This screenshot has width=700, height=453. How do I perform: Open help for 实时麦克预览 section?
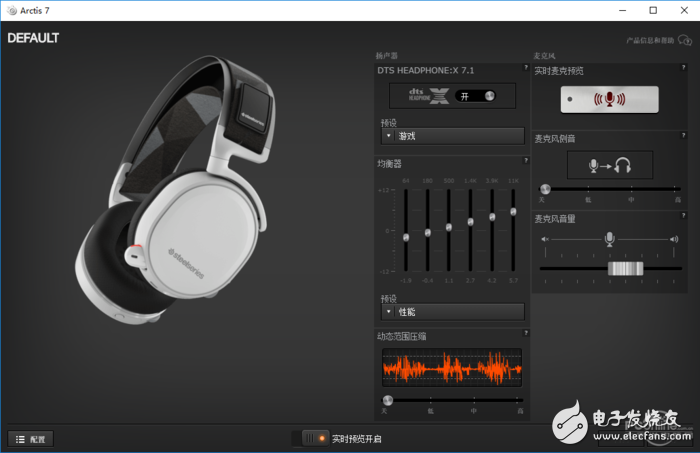tap(683, 67)
